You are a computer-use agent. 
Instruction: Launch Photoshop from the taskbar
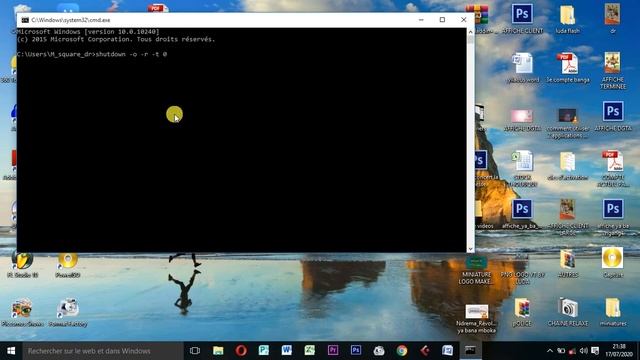[356, 351]
